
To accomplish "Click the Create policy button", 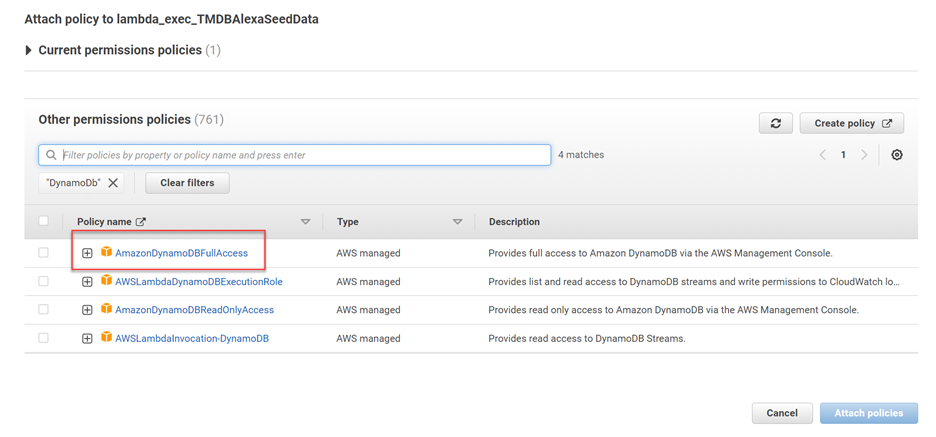I will 852,123.
